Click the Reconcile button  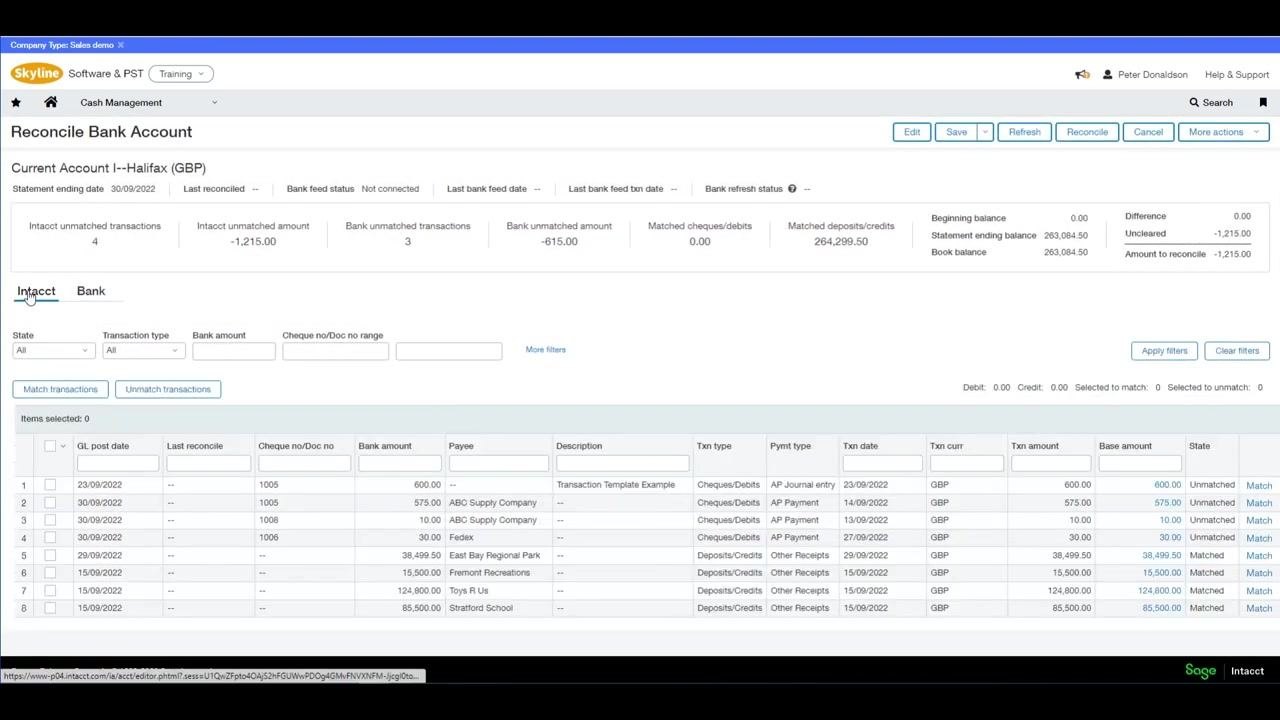click(x=1087, y=132)
